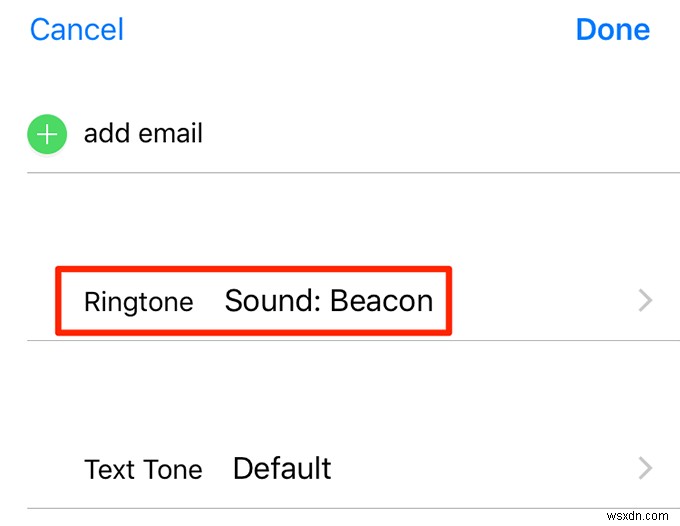Open Text Tone row's right chevron

tap(645, 468)
